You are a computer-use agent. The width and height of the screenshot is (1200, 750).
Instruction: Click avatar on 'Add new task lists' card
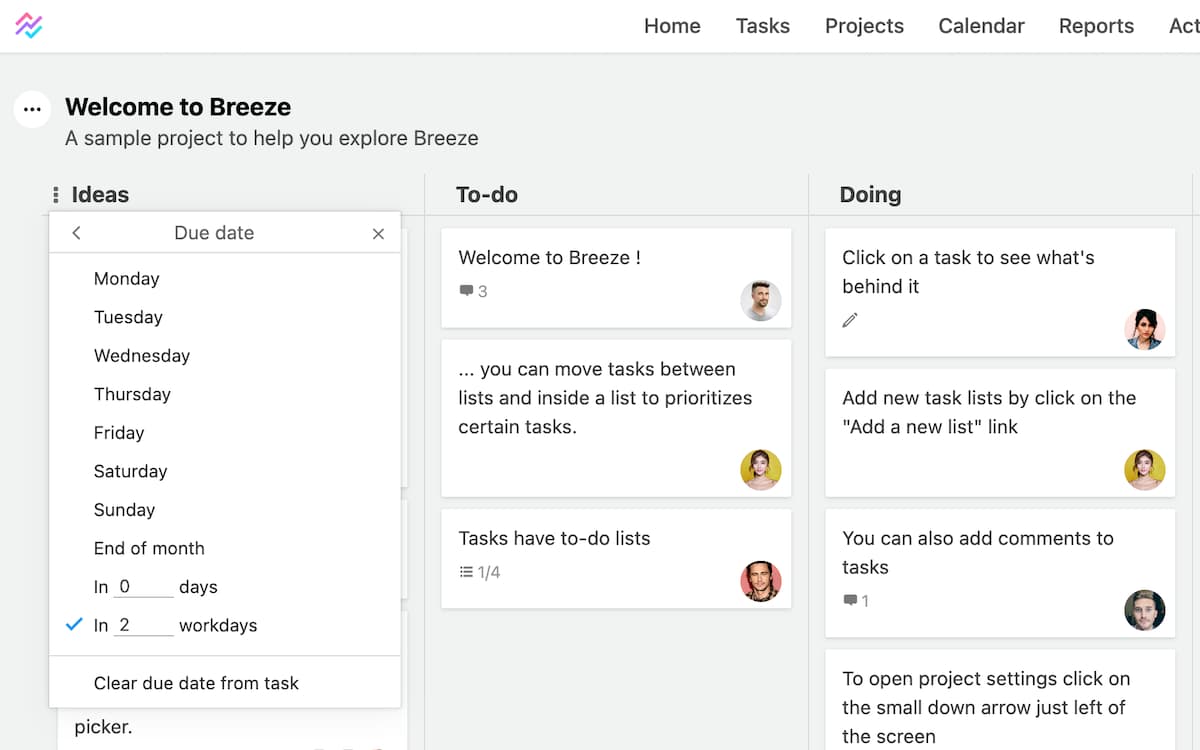(1145, 469)
